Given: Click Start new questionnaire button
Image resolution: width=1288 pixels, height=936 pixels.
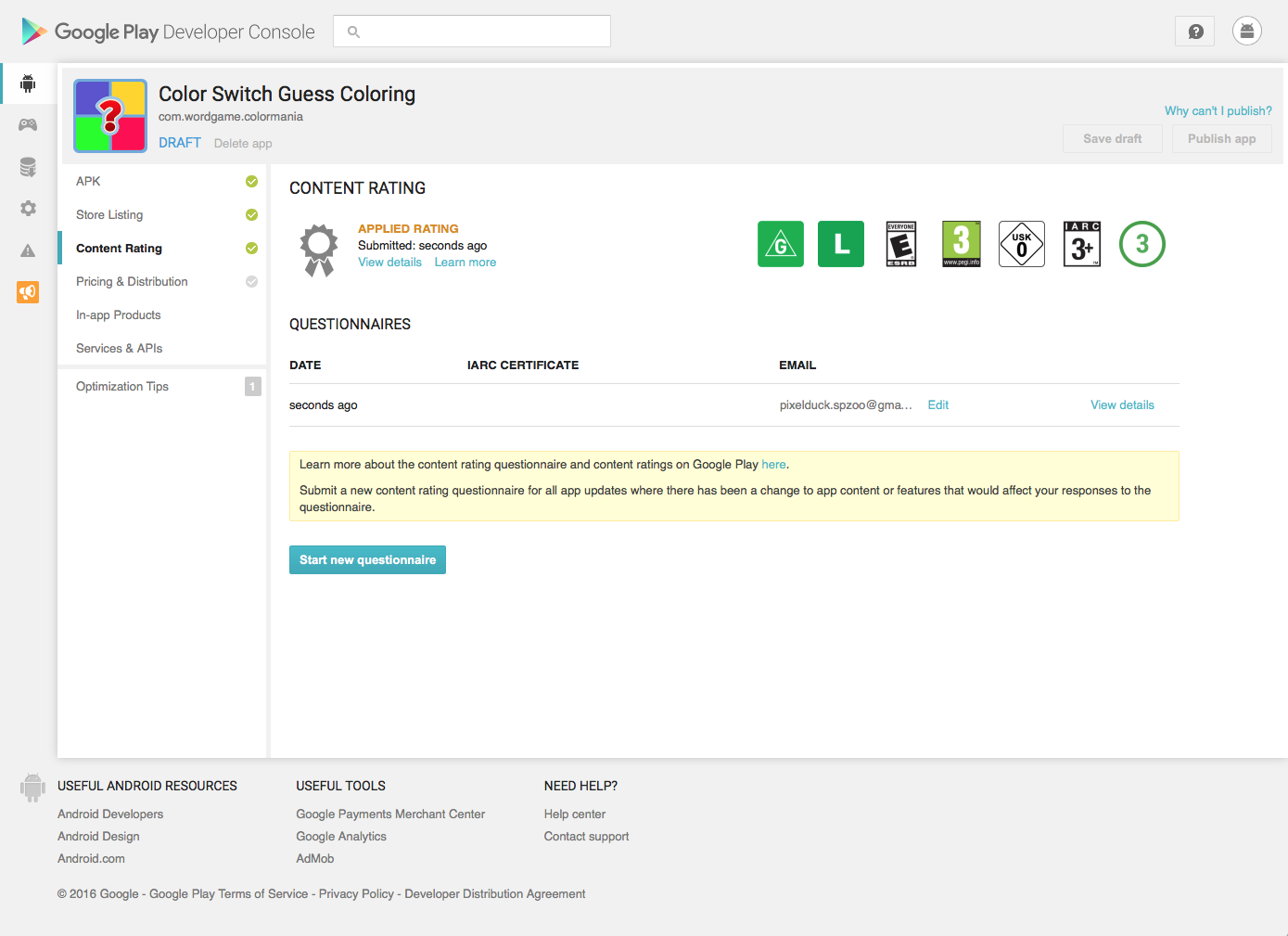Looking at the screenshot, I should [x=367, y=560].
